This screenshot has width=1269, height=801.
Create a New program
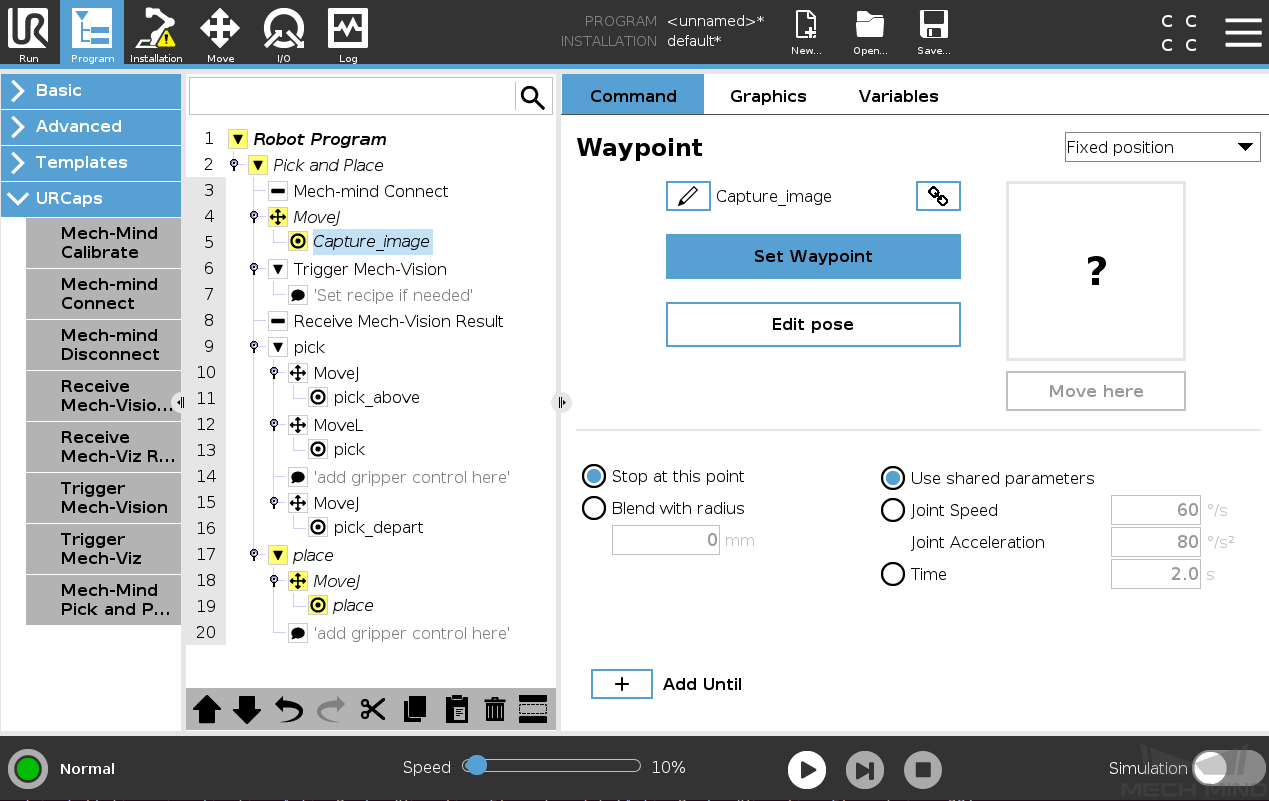click(x=806, y=33)
